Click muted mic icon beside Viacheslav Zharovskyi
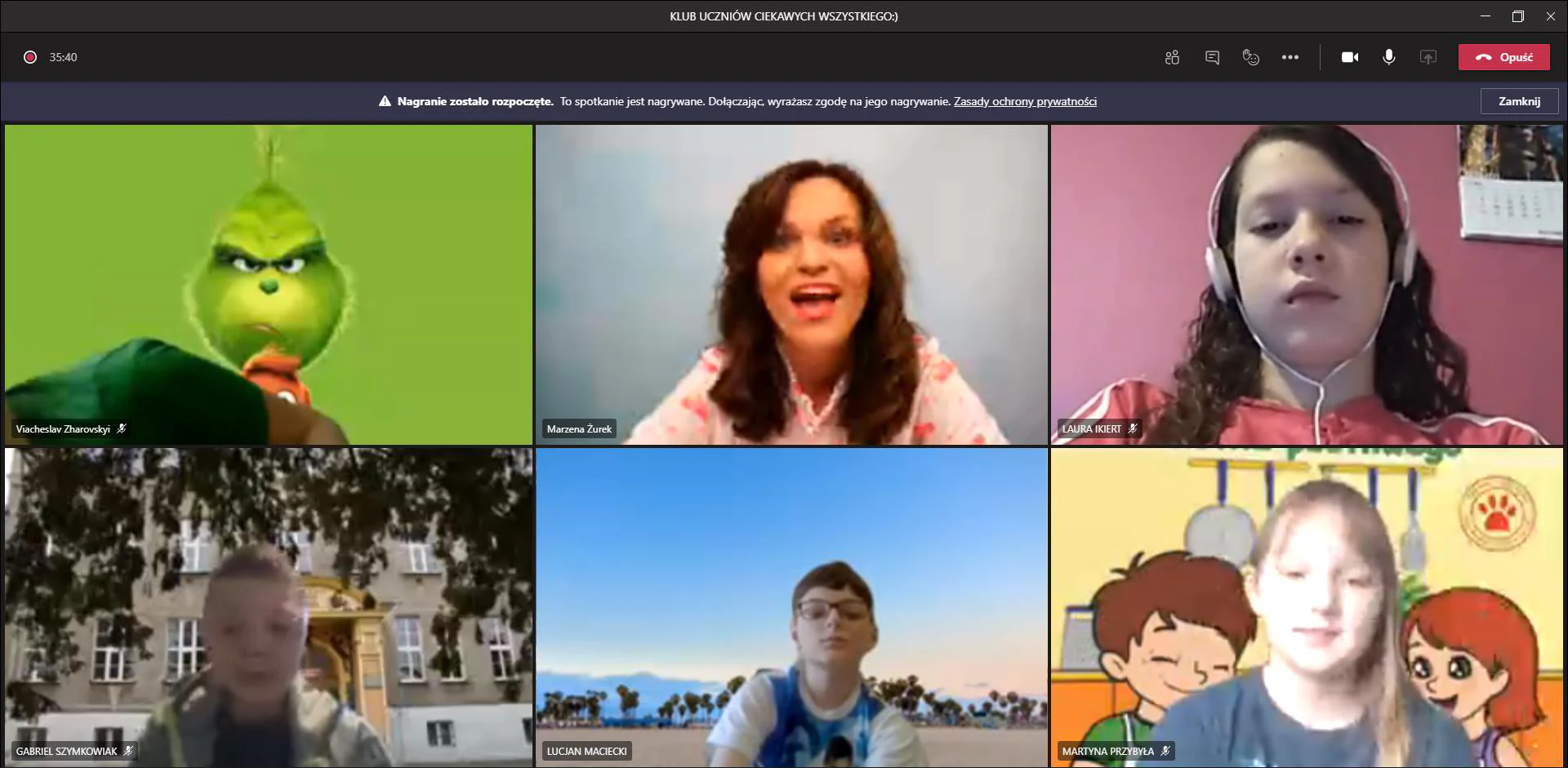Viewport: 1568px width, 768px height. point(122,428)
